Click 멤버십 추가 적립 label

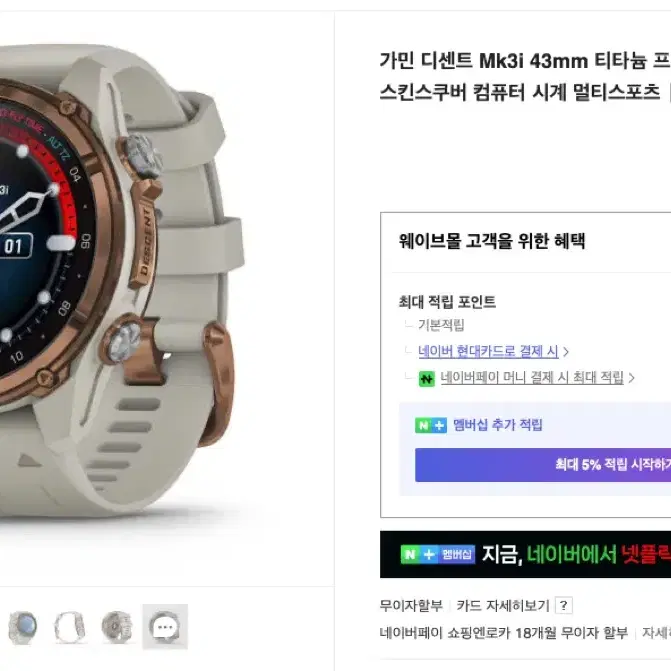pos(498,425)
